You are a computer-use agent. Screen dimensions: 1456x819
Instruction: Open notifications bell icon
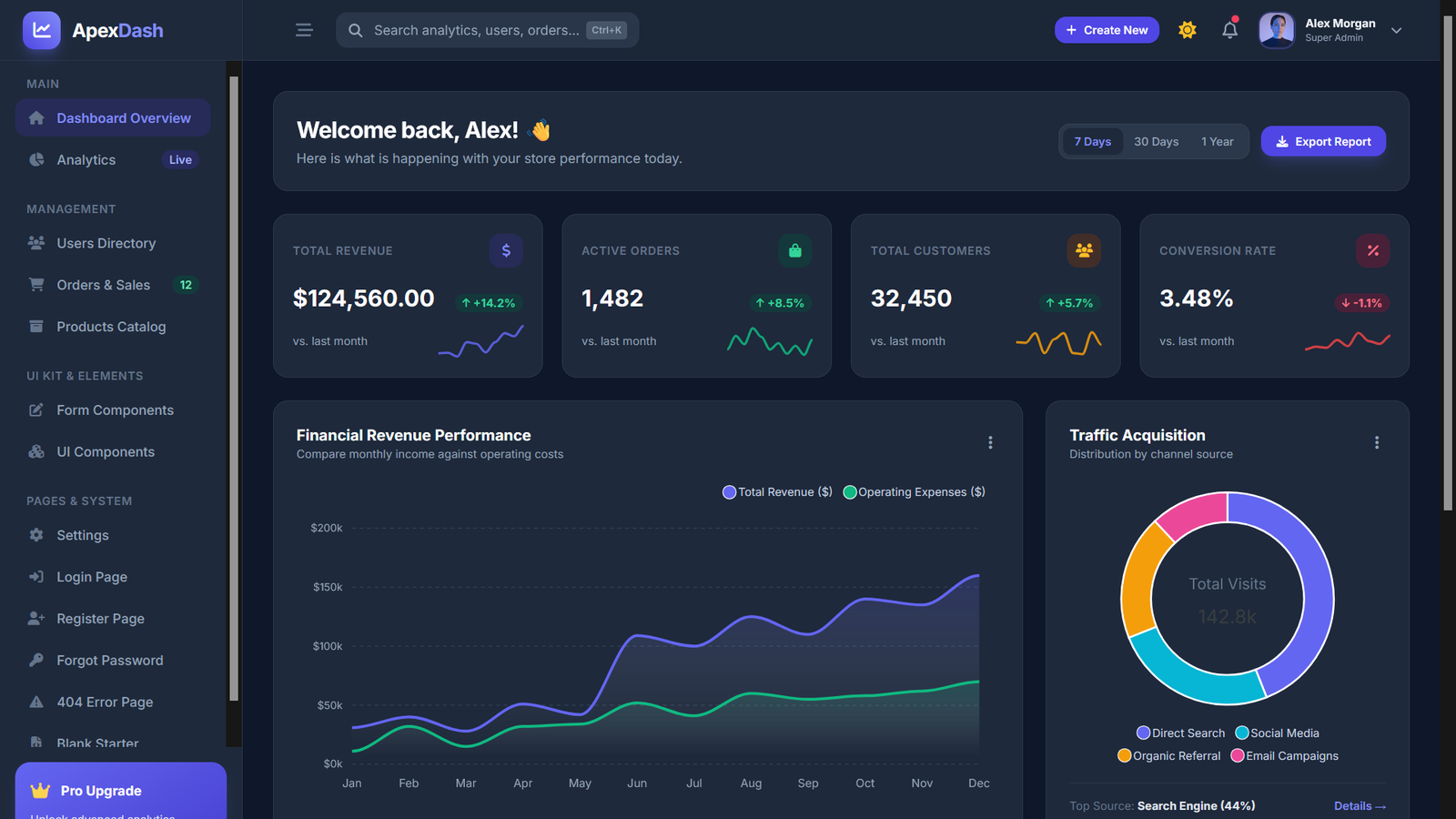[x=1229, y=29]
